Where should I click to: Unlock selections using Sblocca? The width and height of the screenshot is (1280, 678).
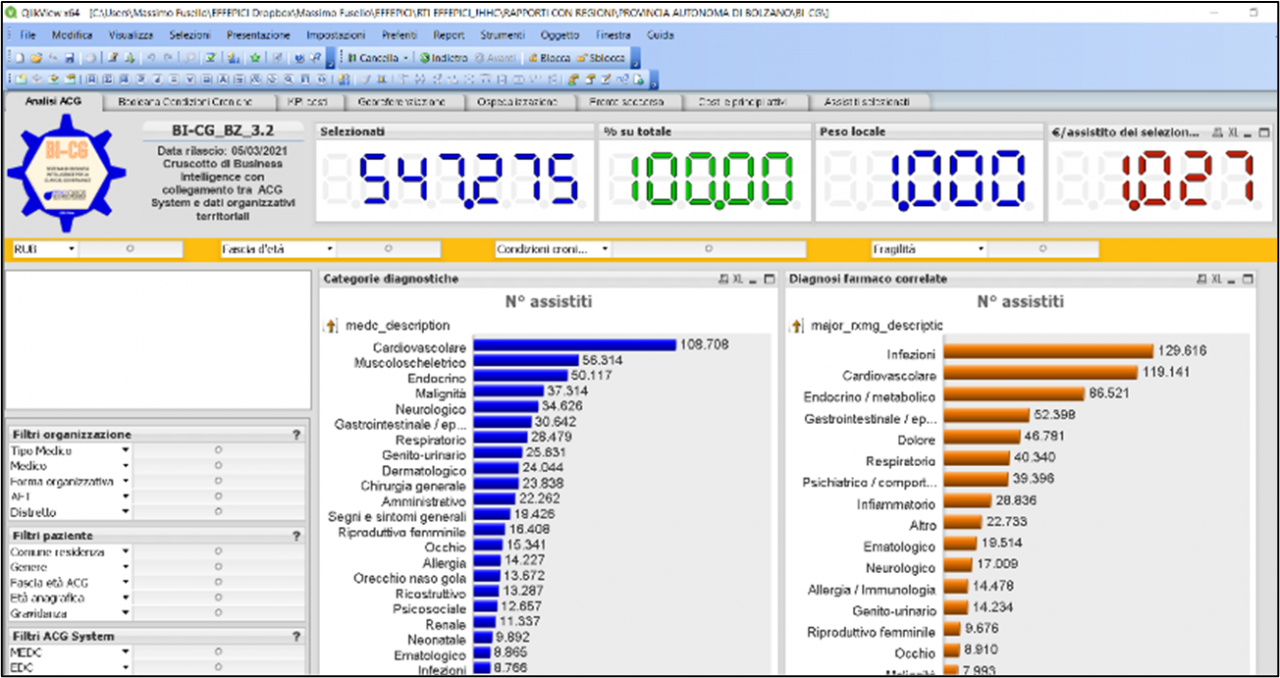coord(601,58)
